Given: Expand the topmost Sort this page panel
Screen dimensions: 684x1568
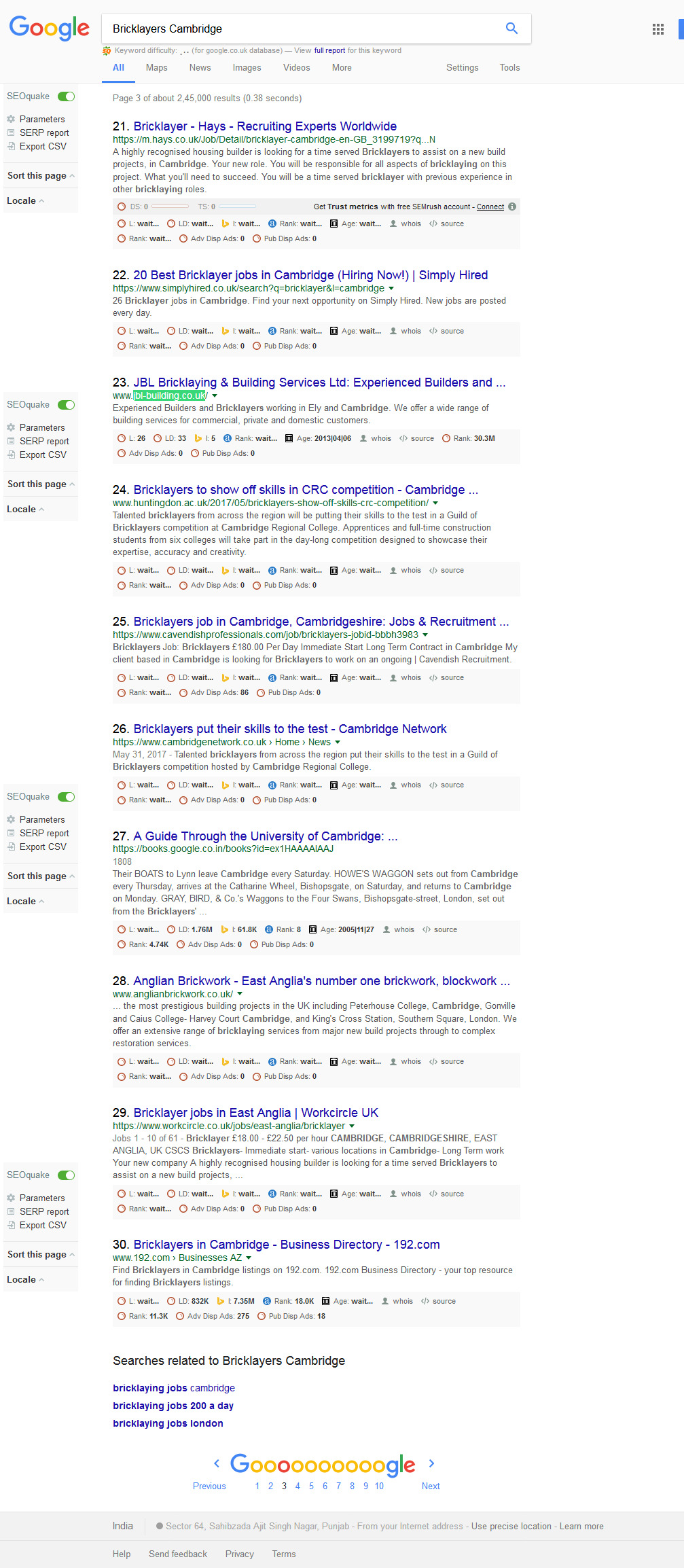Looking at the screenshot, I should pos(41,175).
